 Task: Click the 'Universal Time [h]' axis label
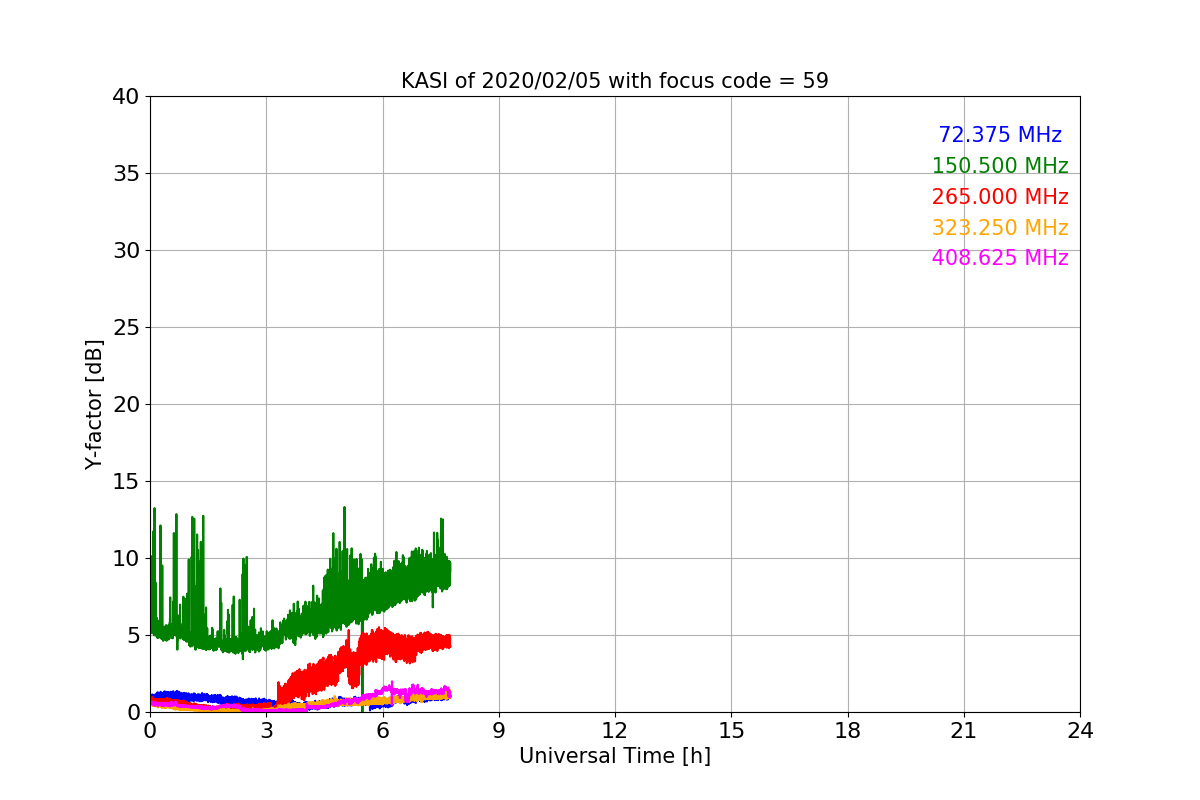615,757
